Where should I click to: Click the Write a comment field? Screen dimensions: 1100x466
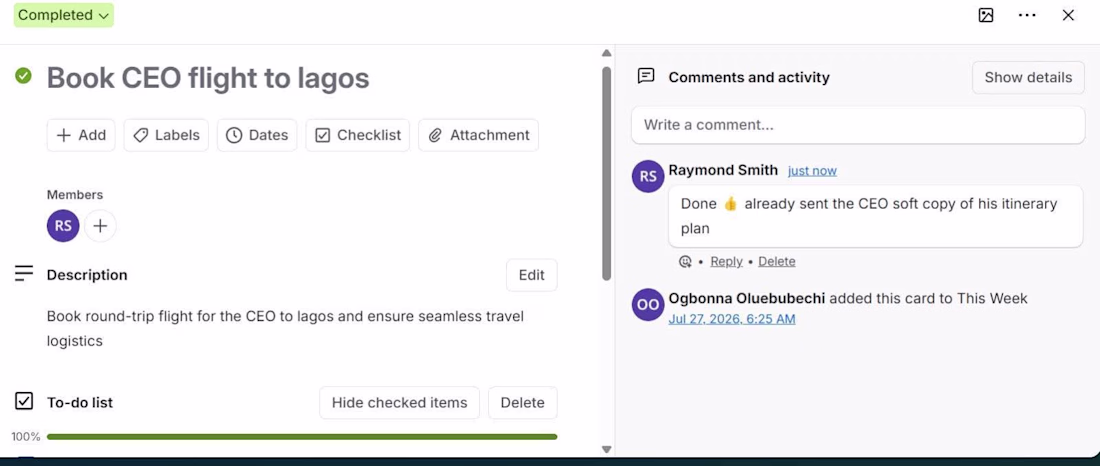858,125
